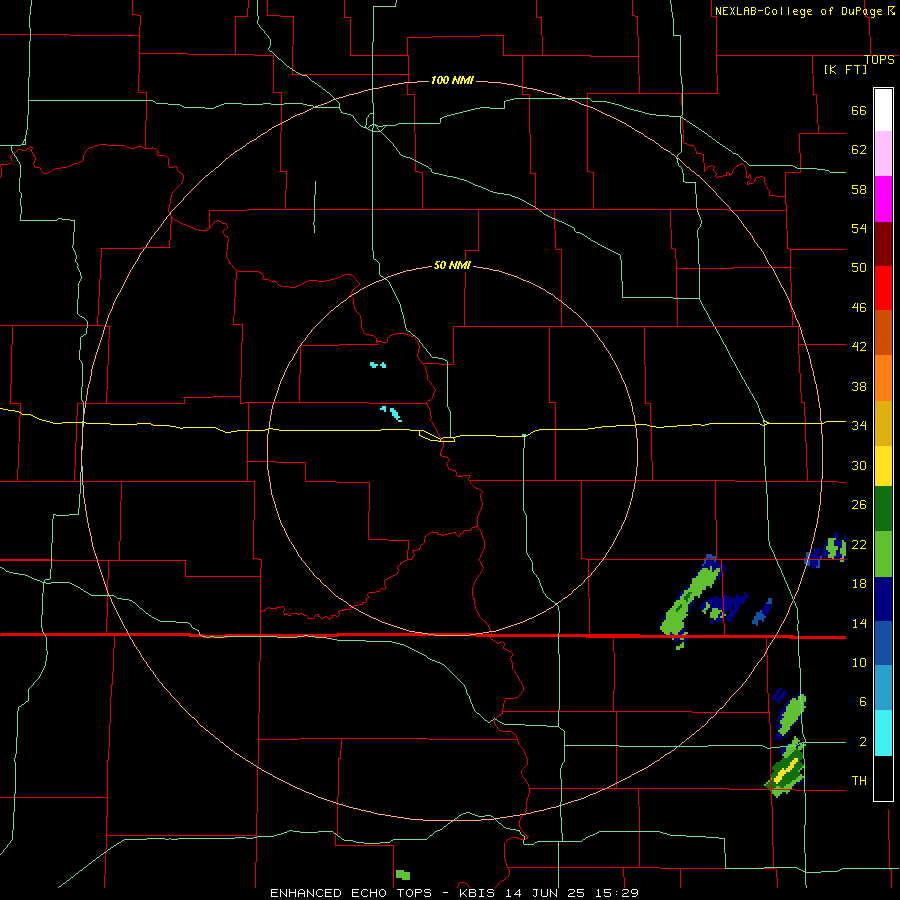
Task: Click the 50 NMI range ring label
Action: pos(452,265)
